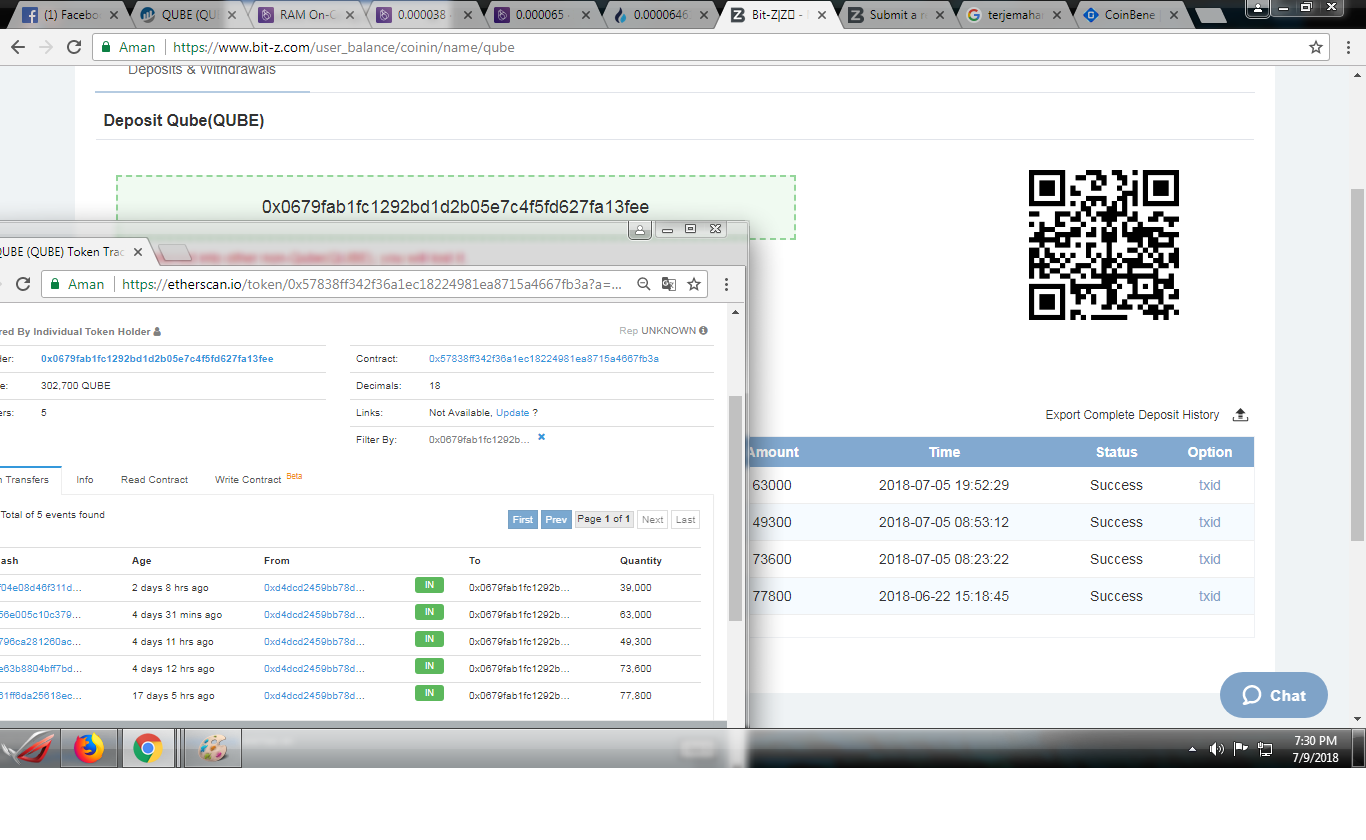The image size is (1366, 840).
Task: Click the Action Center flag icon in tray
Action: (x=1241, y=748)
